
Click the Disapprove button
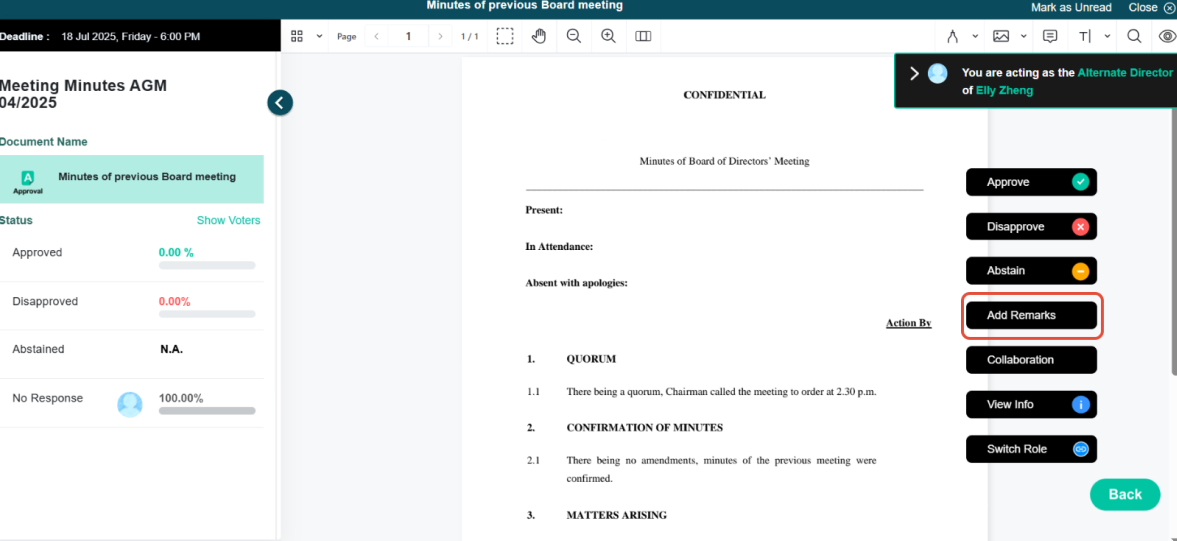(x=1031, y=227)
